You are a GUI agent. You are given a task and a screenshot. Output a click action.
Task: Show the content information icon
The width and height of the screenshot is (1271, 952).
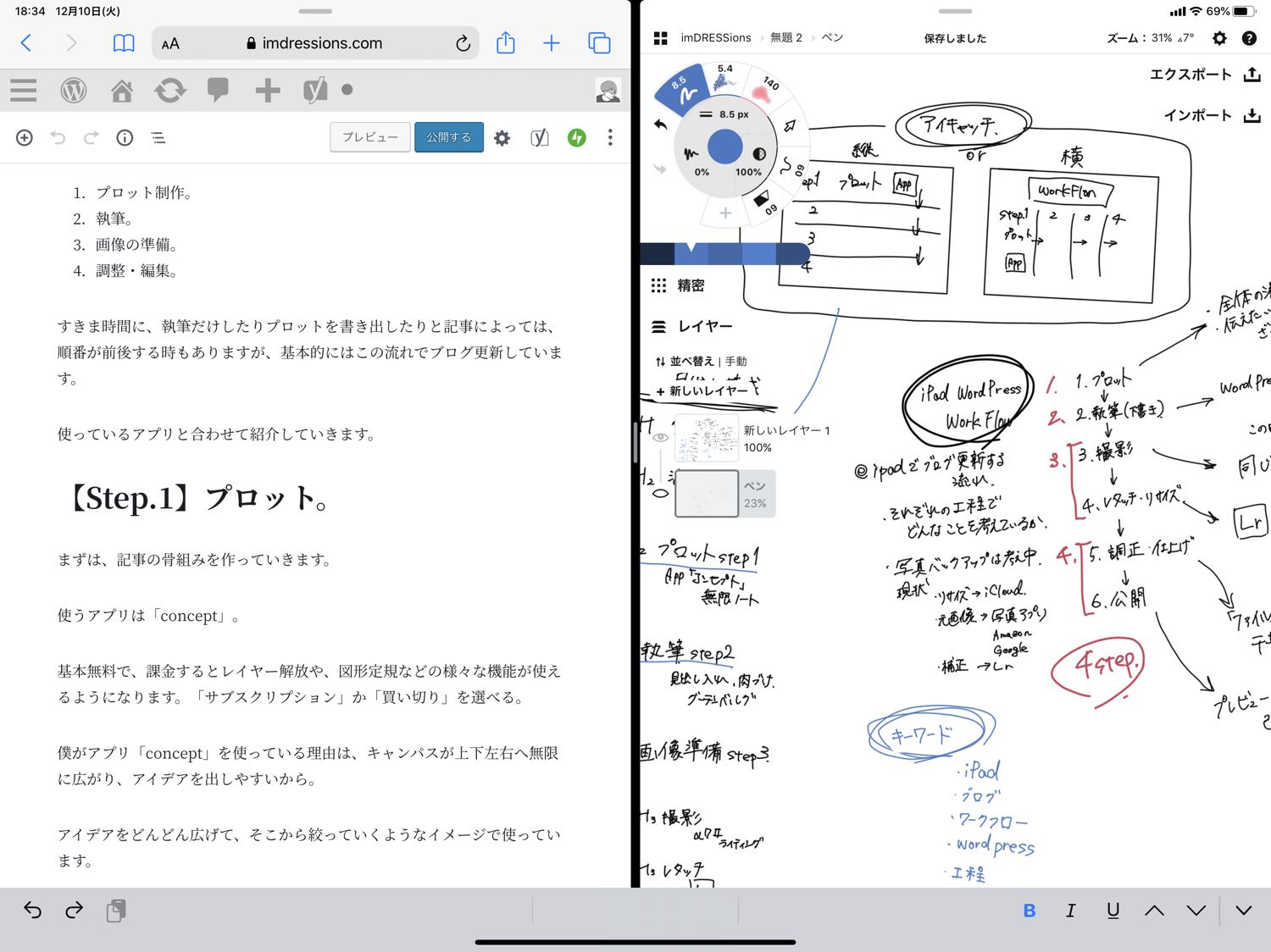[125, 137]
